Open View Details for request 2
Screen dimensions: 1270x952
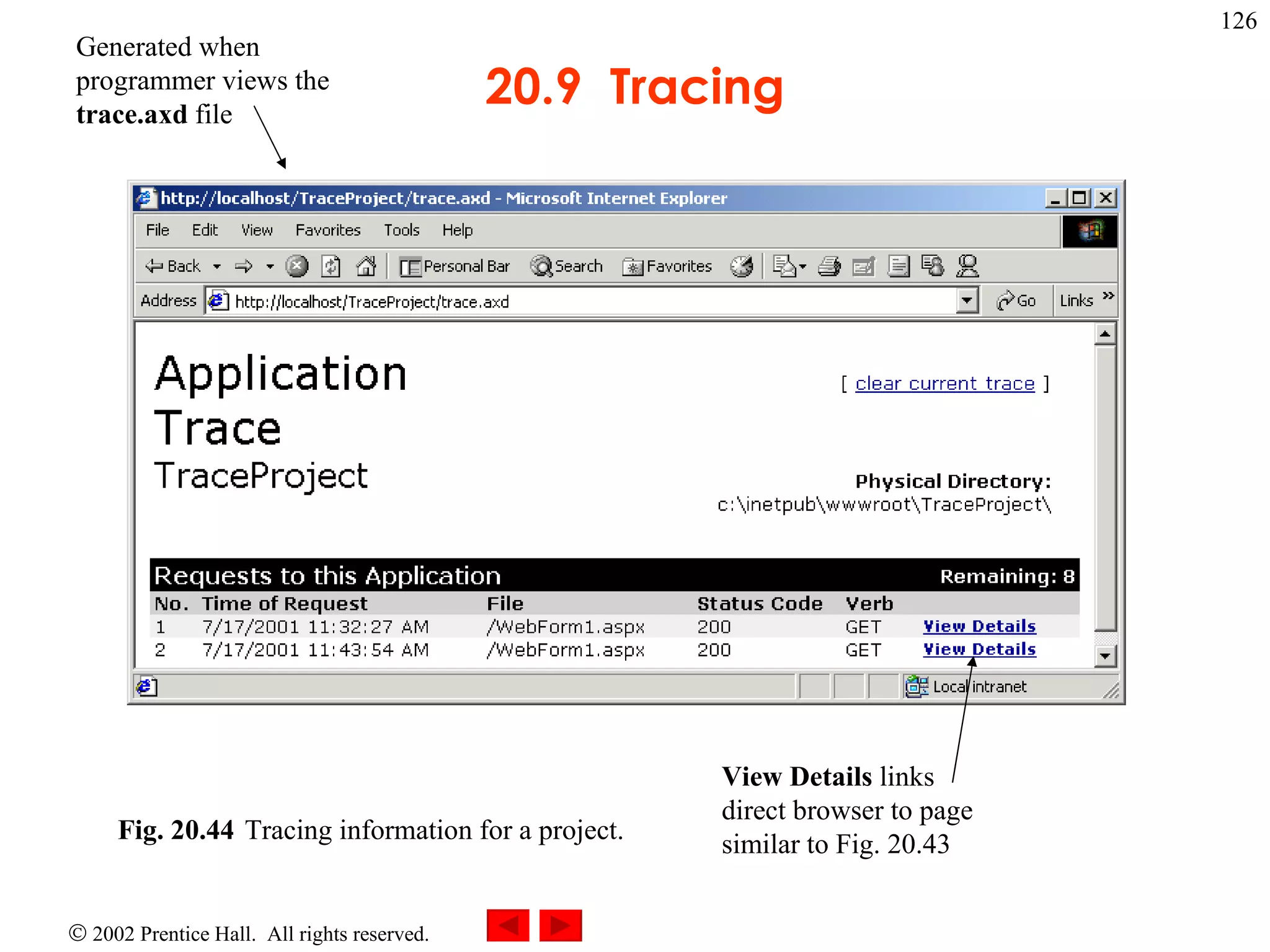coord(979,650)
